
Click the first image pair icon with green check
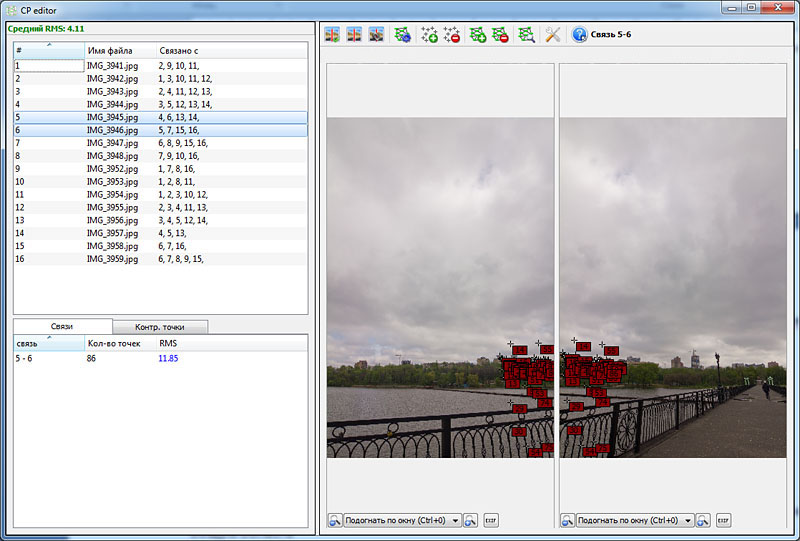click(332, 35)
